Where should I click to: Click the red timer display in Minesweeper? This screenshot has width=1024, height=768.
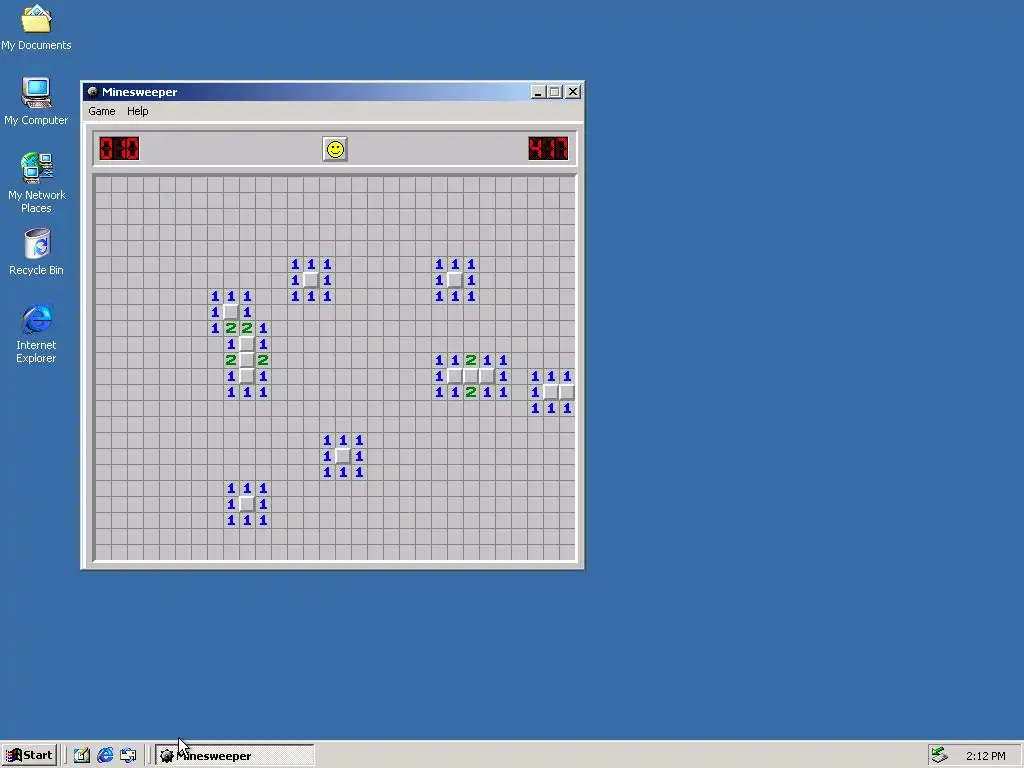tap(548, 148)
